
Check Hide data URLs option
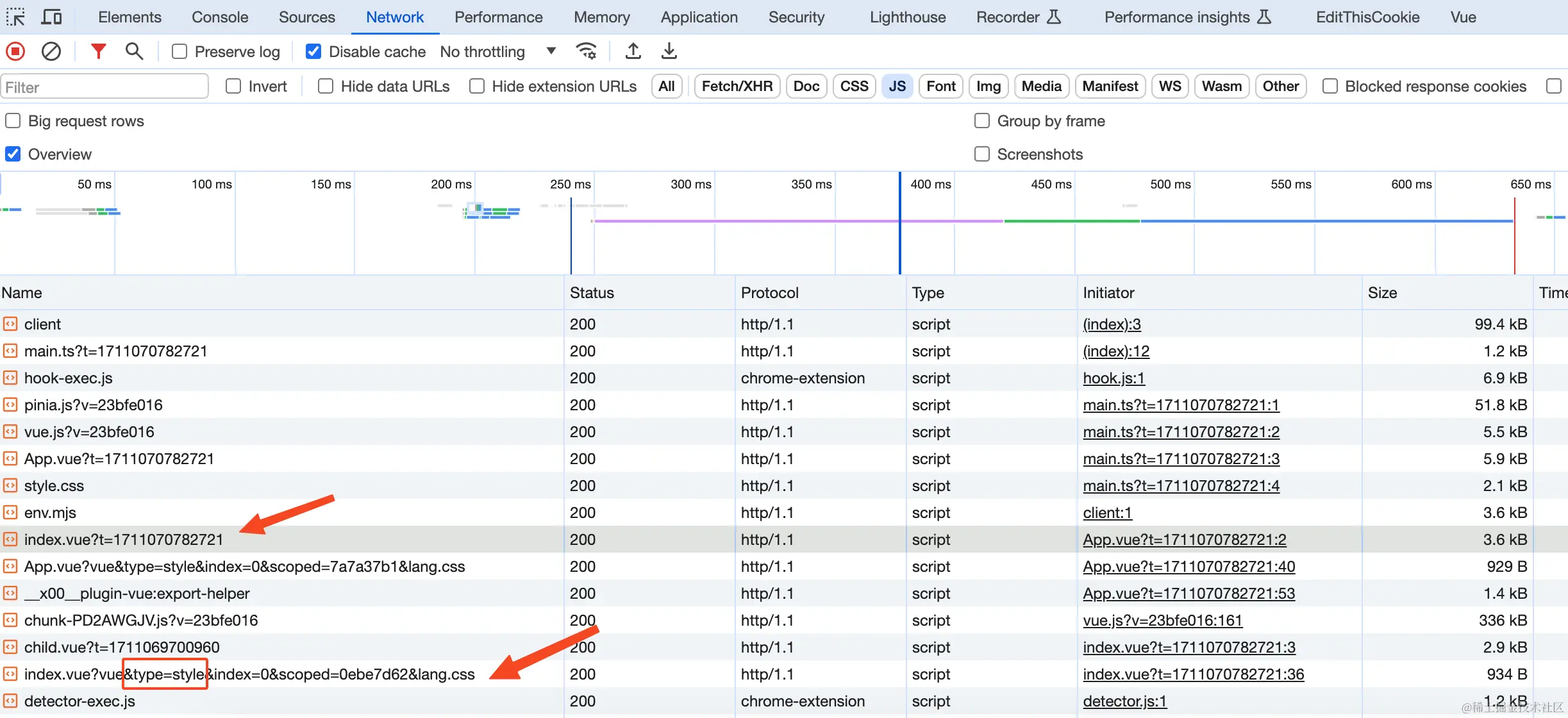(x=326, y=87)
